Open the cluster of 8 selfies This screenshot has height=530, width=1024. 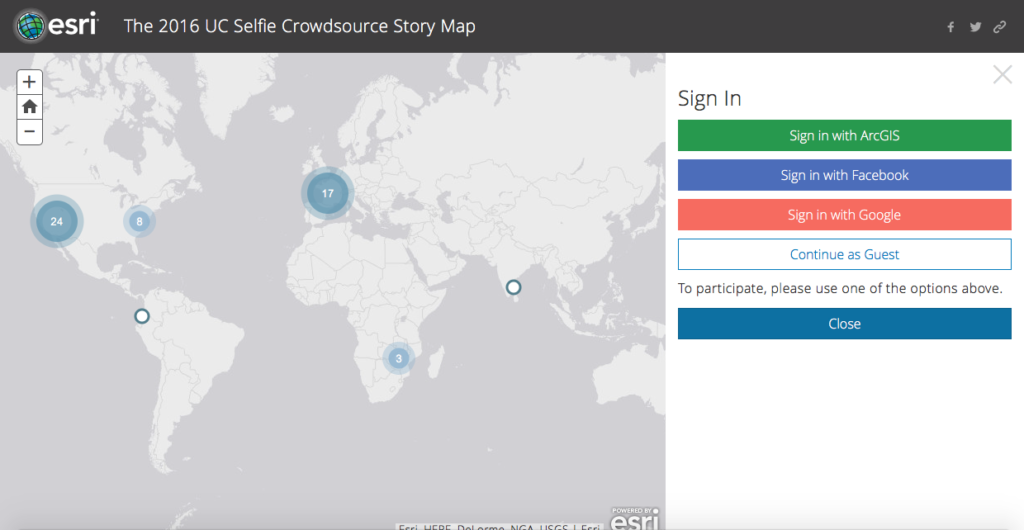139,221
